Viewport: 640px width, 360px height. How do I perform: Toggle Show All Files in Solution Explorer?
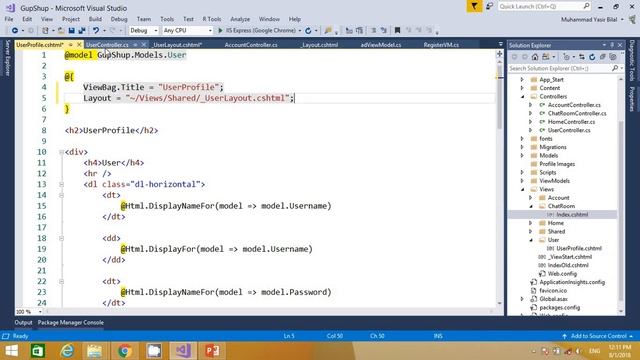[613, 57]
